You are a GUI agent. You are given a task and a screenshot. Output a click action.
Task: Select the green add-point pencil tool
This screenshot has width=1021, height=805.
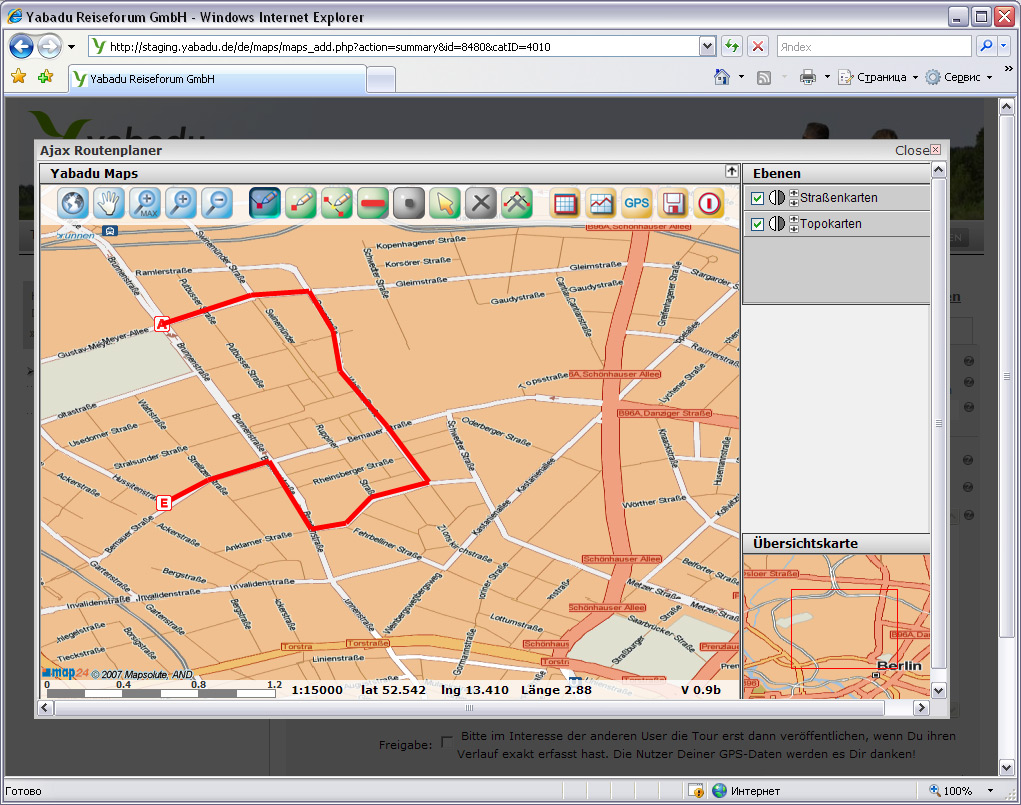pyautogui.click(x=301, y=204)
